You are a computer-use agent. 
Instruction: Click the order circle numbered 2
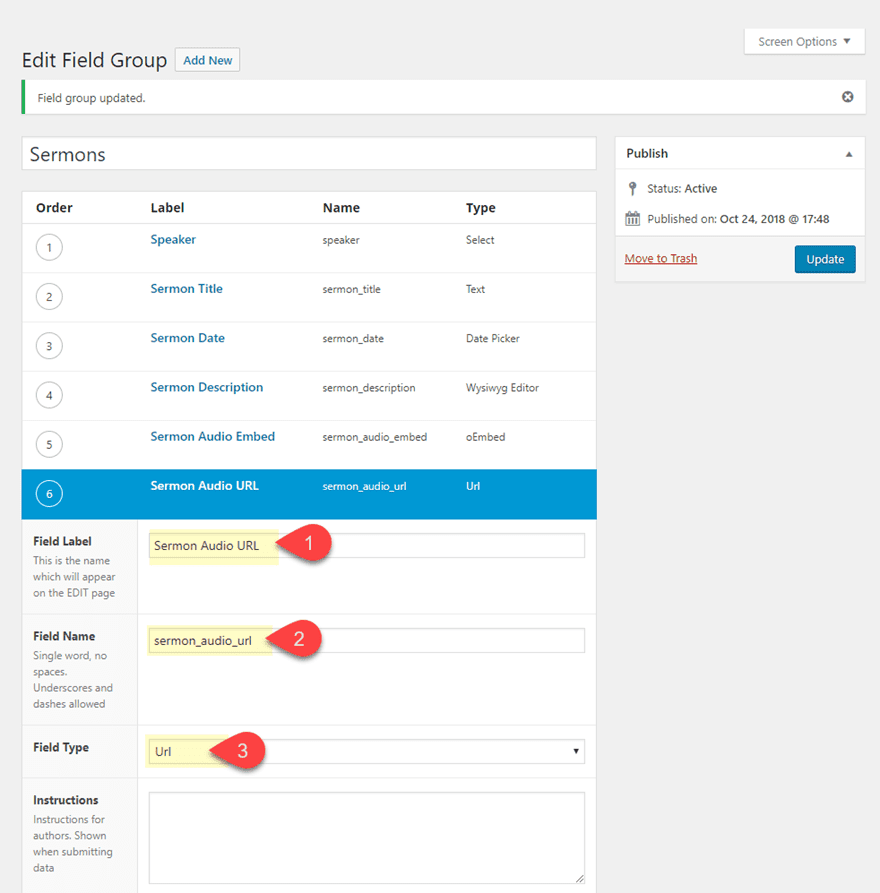[49, 296]
